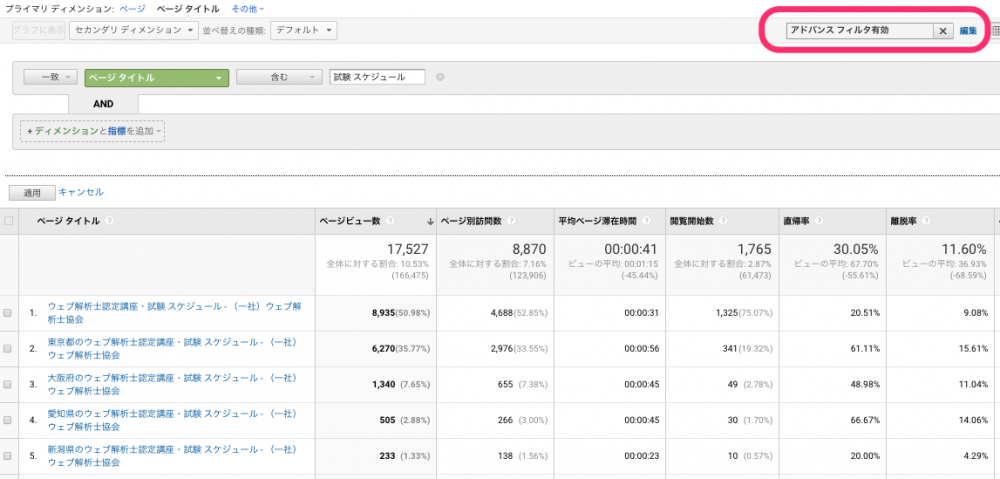Open help icon beside ページビュー数 header
The height and width of the screenshot is (479, 1000).
click(390, 221)
